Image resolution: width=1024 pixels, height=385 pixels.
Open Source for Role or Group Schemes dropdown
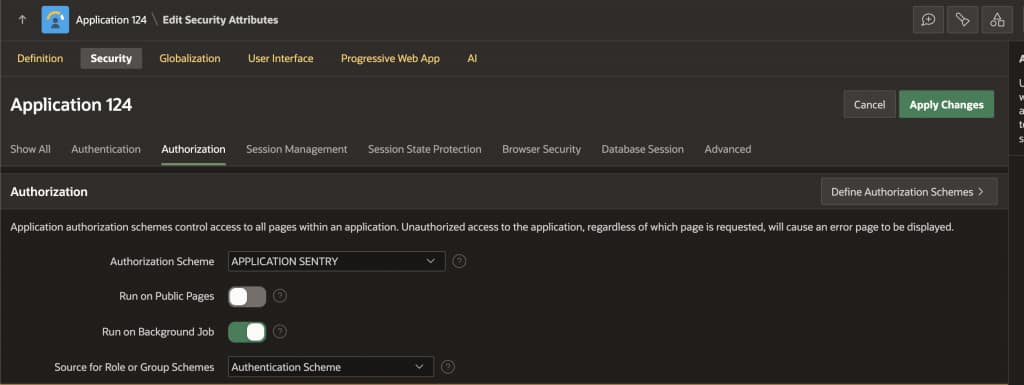330,367
